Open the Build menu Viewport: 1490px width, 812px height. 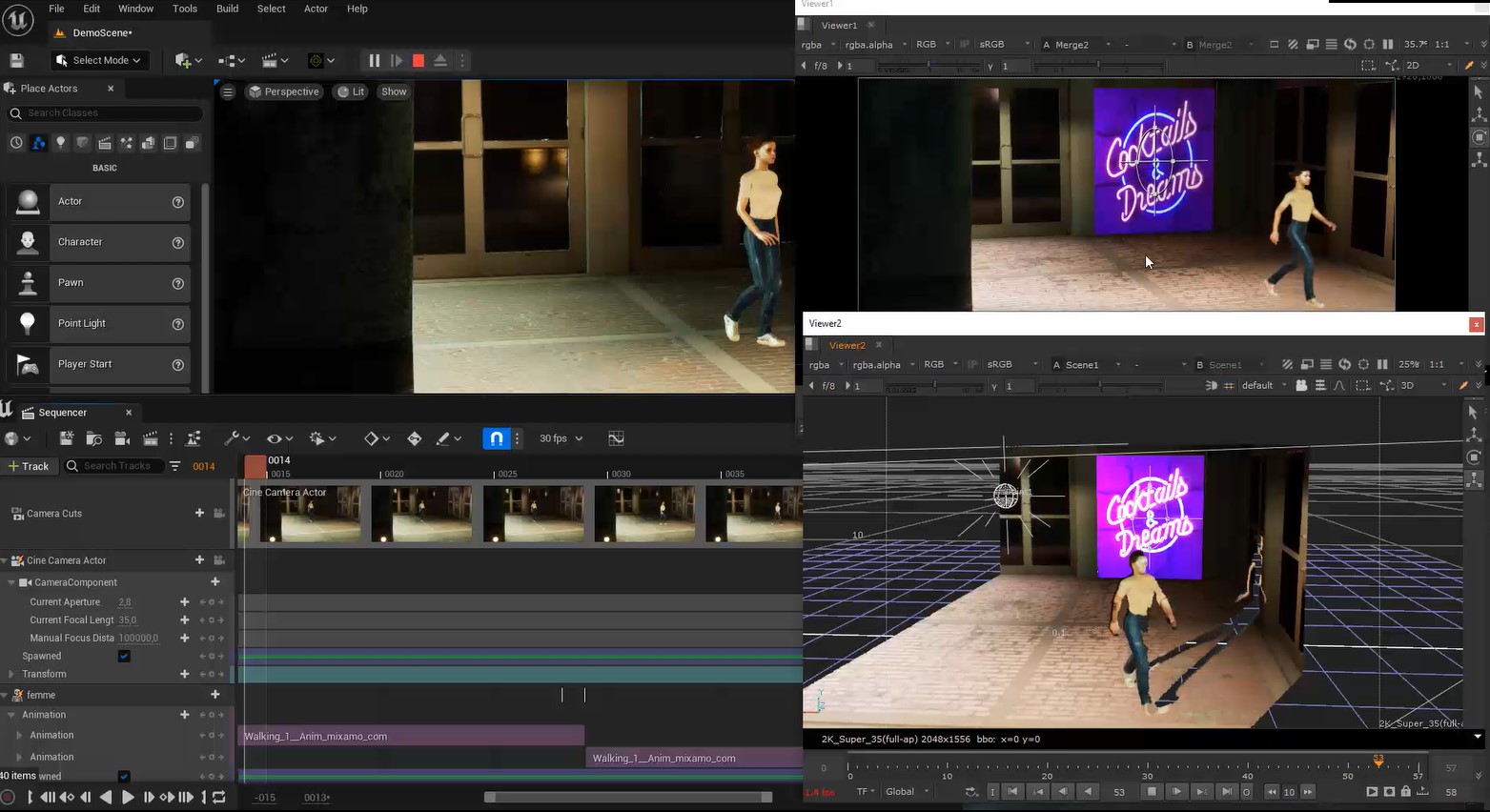227,9
